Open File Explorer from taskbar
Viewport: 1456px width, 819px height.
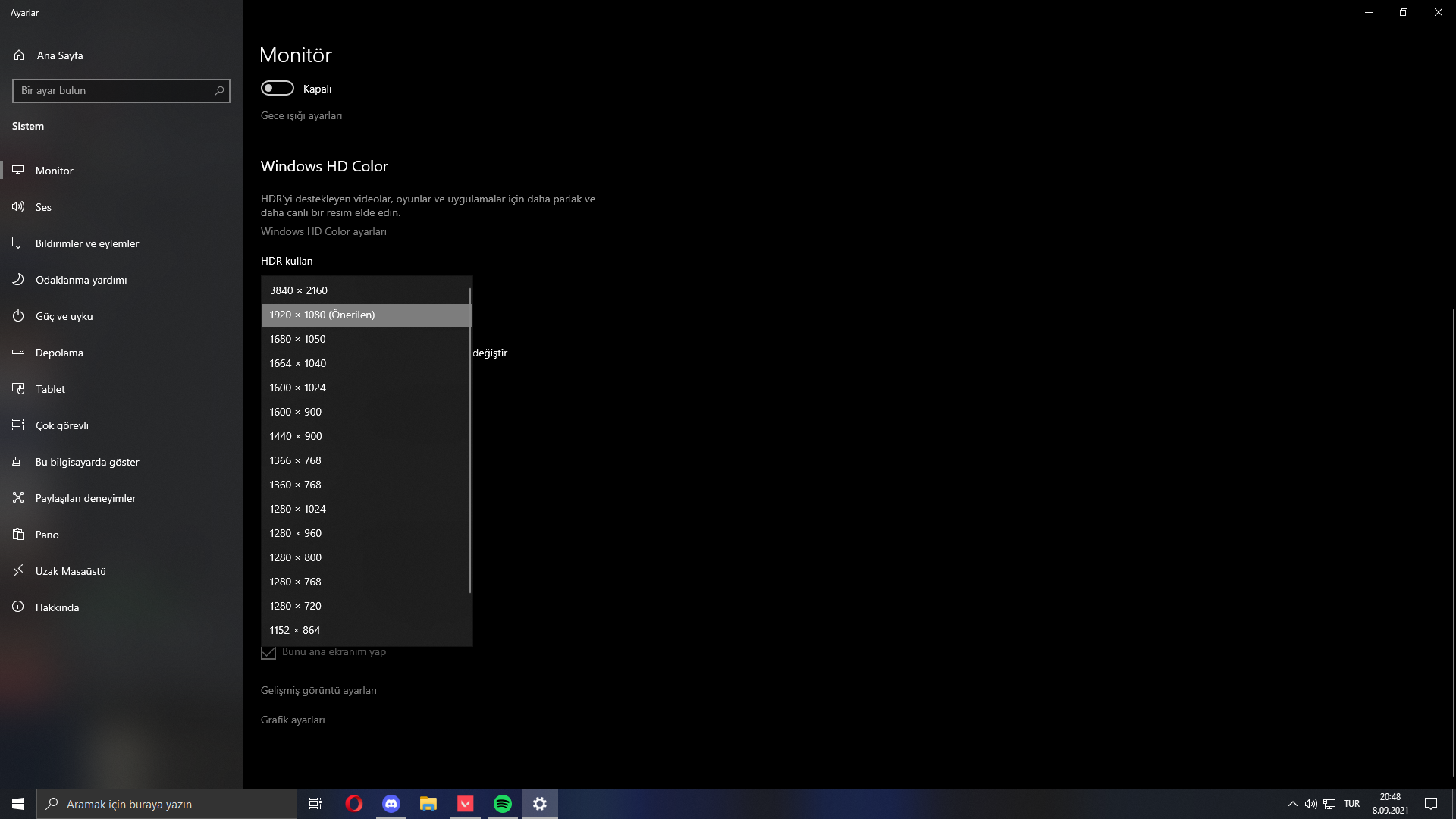pos(428,804)
